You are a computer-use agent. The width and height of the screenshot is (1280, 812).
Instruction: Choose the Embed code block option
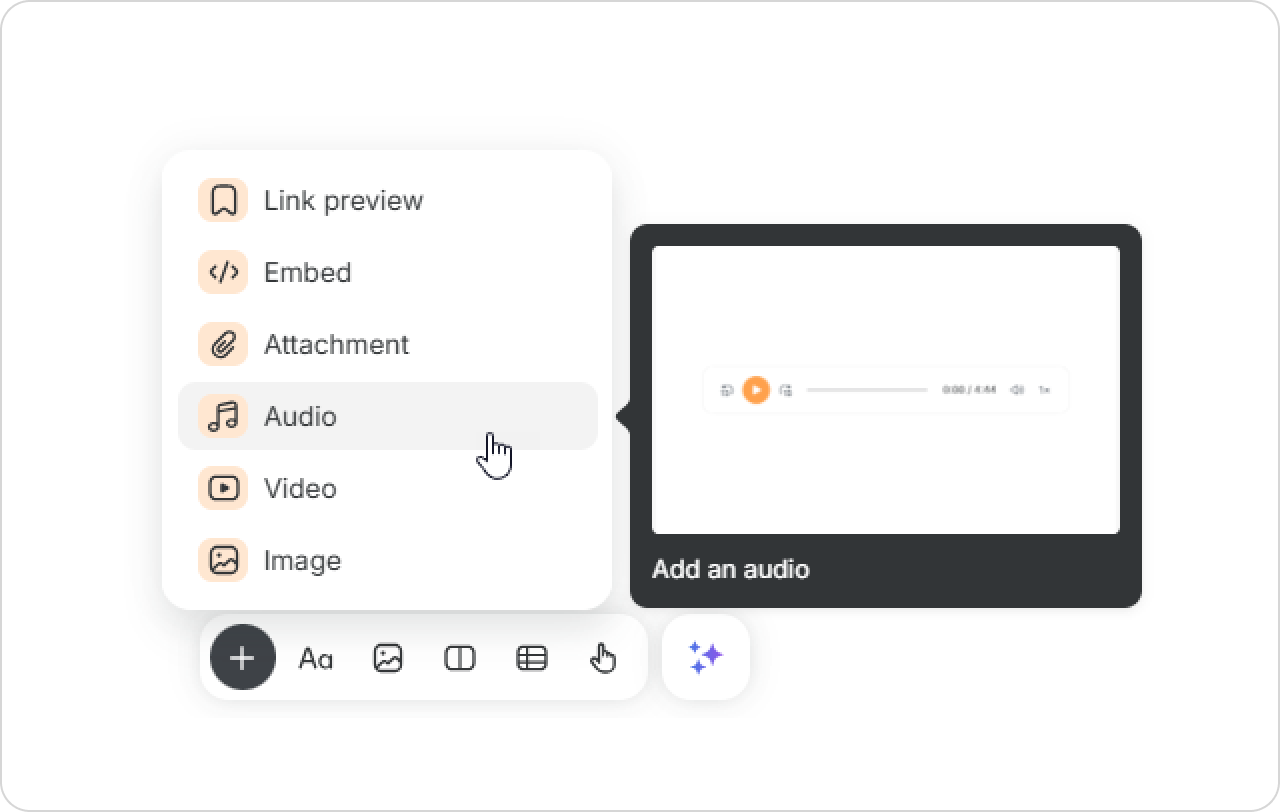click(307, 272)
